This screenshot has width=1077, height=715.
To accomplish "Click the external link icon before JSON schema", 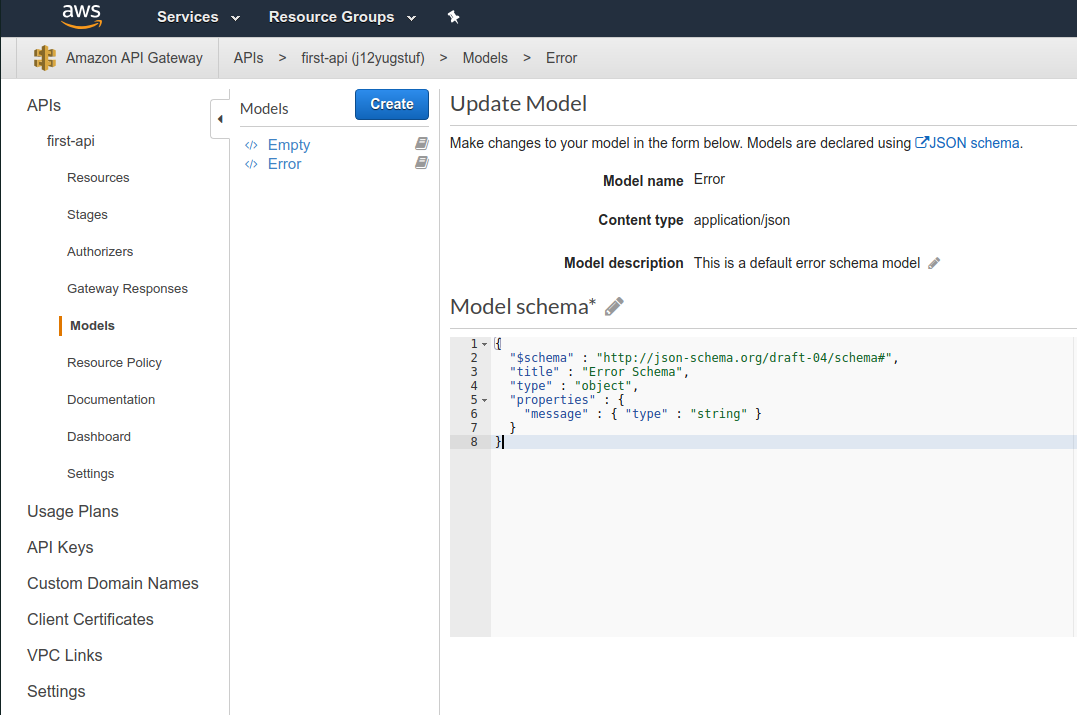I will [x=922, y=142].
